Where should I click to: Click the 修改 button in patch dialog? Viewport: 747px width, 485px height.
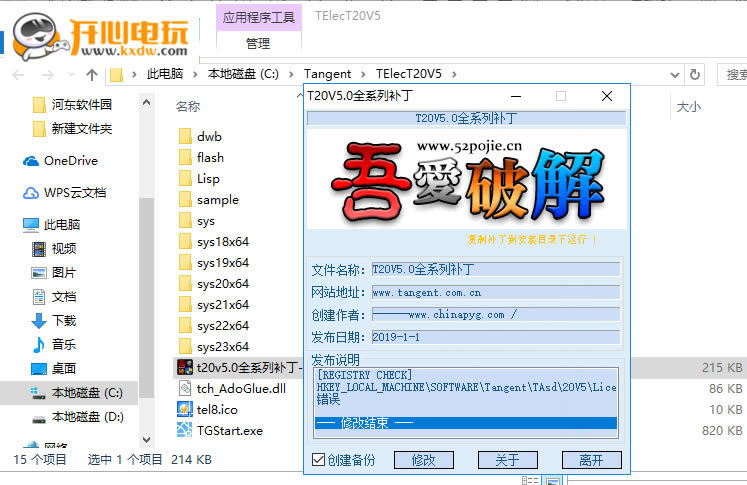coord(422,460)
